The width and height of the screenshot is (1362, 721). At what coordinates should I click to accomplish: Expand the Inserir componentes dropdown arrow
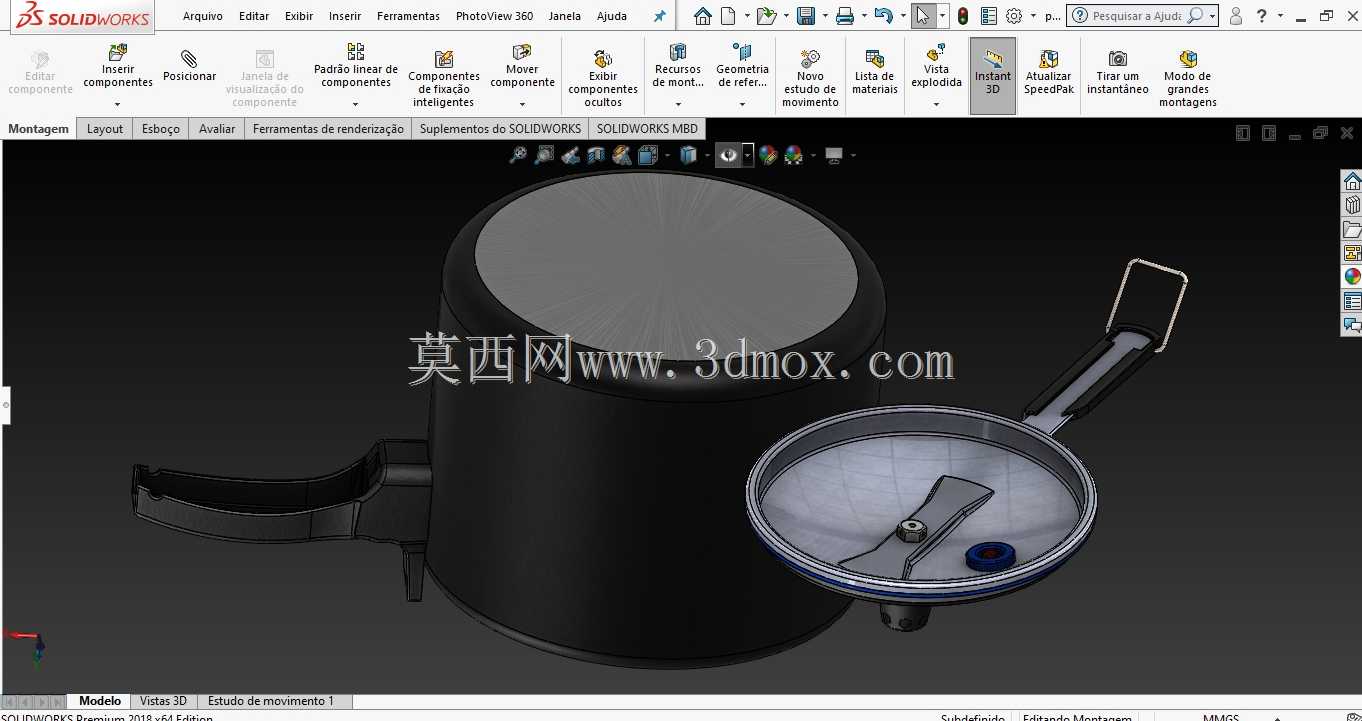[x=118, y=104]
